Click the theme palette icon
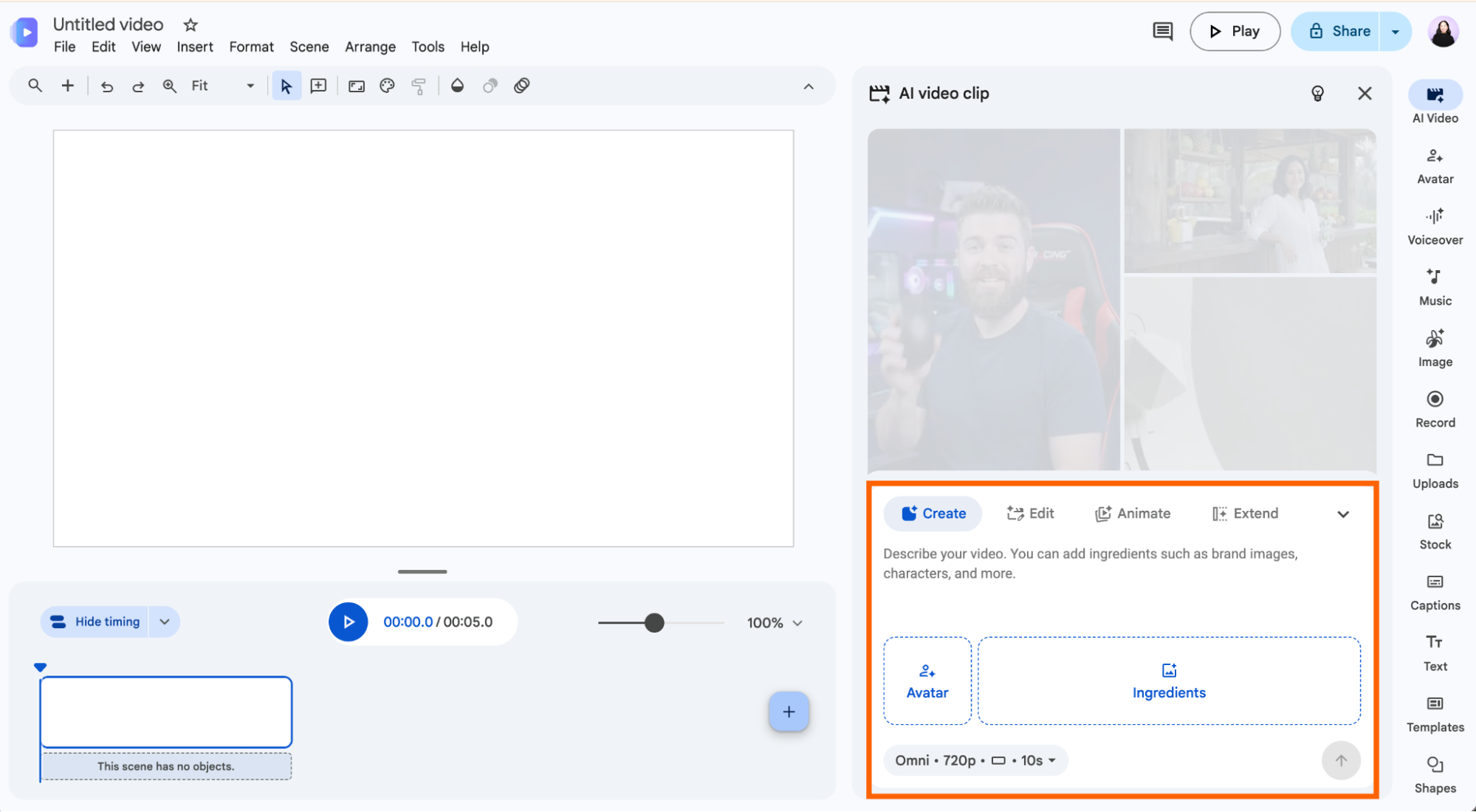This screenshot has height=812, width=1476. [x=387, y=86]
